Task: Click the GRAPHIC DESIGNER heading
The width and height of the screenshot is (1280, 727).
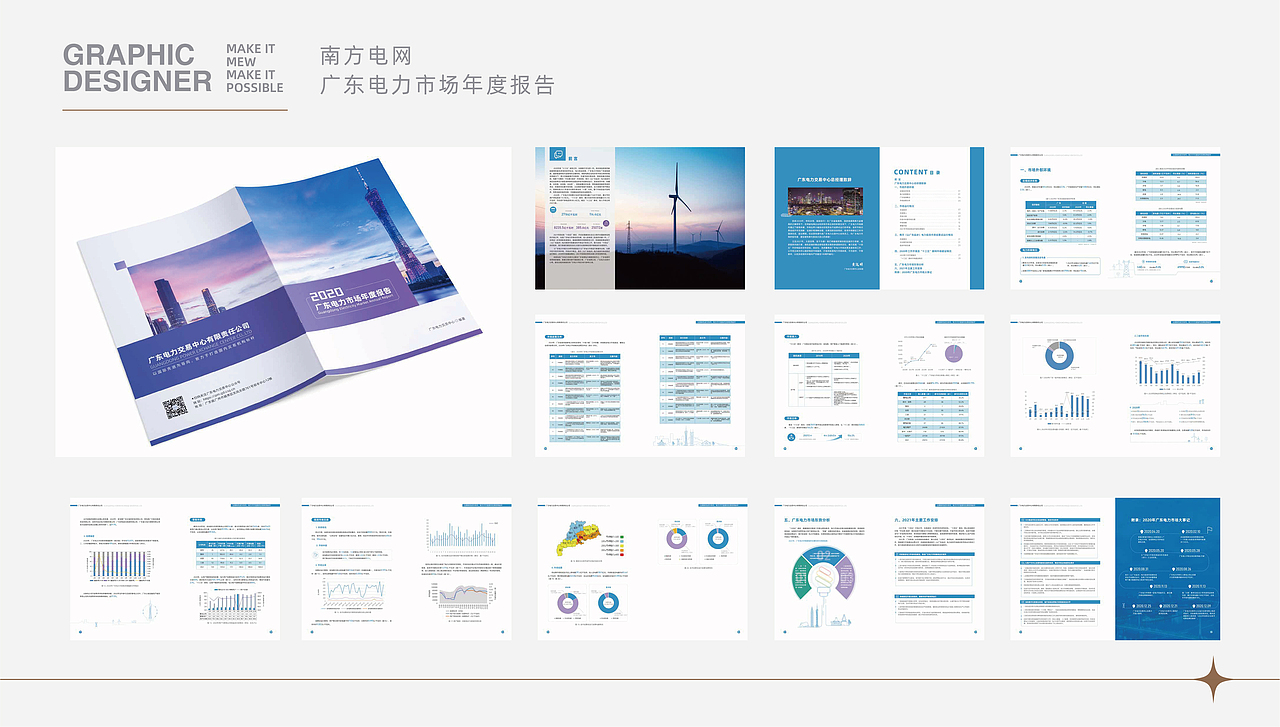Action: [x=137, y=68]
